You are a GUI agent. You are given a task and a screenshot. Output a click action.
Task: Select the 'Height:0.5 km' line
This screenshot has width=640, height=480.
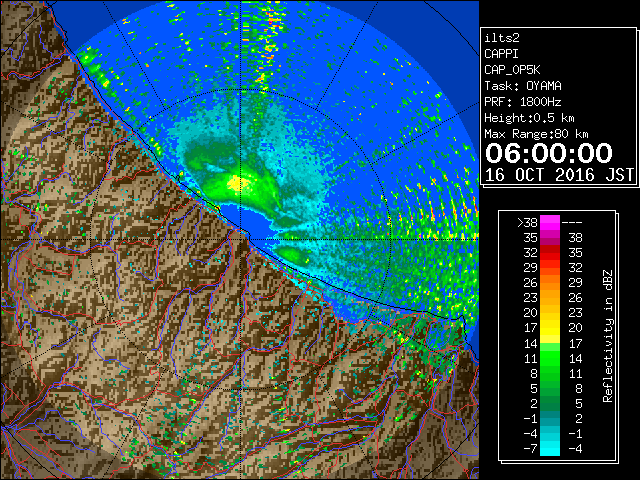[x=529, y=118]
